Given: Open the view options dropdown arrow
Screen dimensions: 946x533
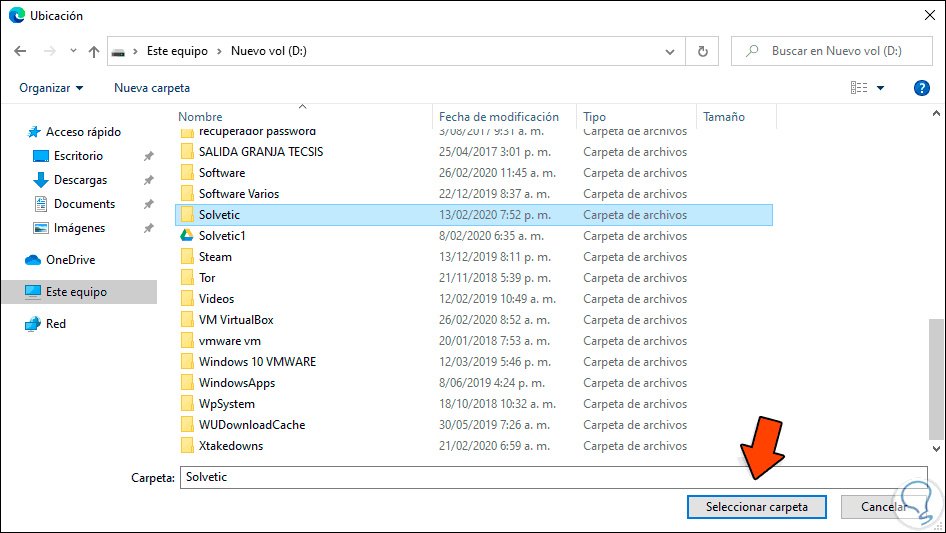Looking at the screenshot, I should click(881, 88).
